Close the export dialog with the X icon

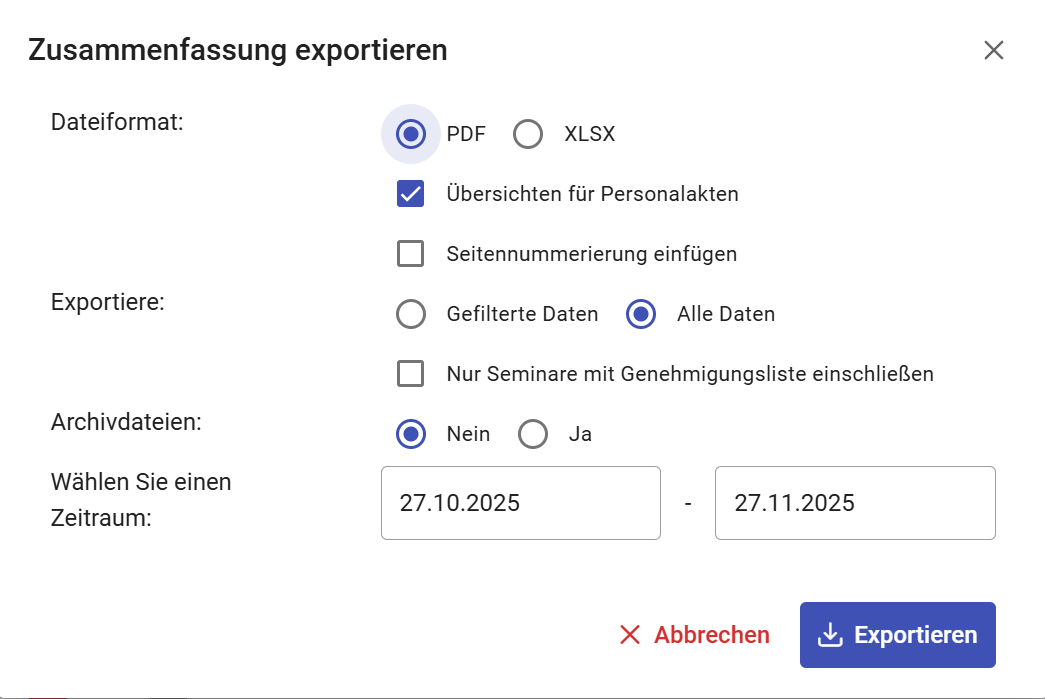pyautogui.click(x=993, y=51)
